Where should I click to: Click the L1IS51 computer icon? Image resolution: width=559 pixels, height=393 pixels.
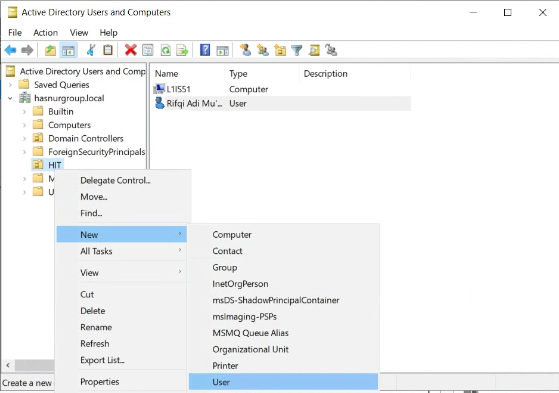click(159, 89)
